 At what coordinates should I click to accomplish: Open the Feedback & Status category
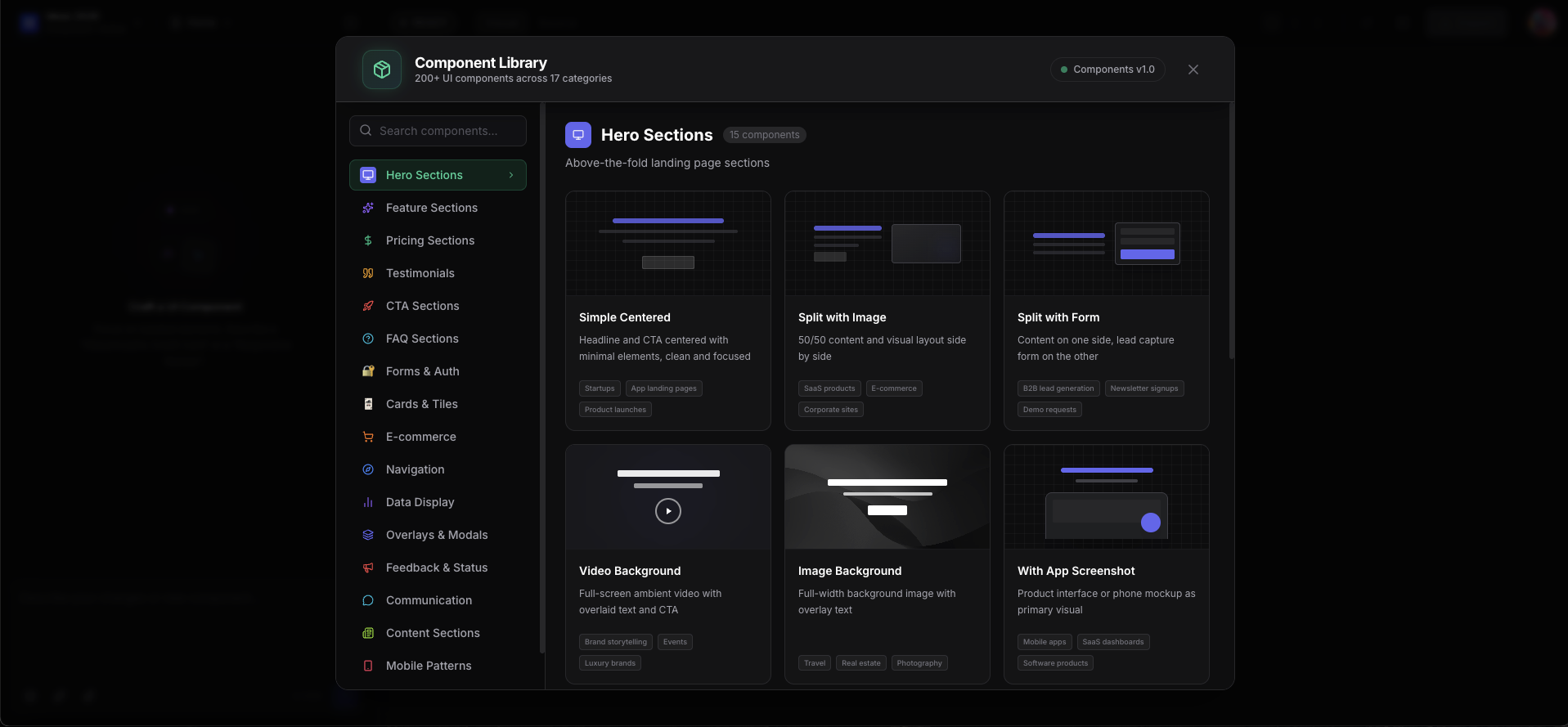[x=438, y=568]
